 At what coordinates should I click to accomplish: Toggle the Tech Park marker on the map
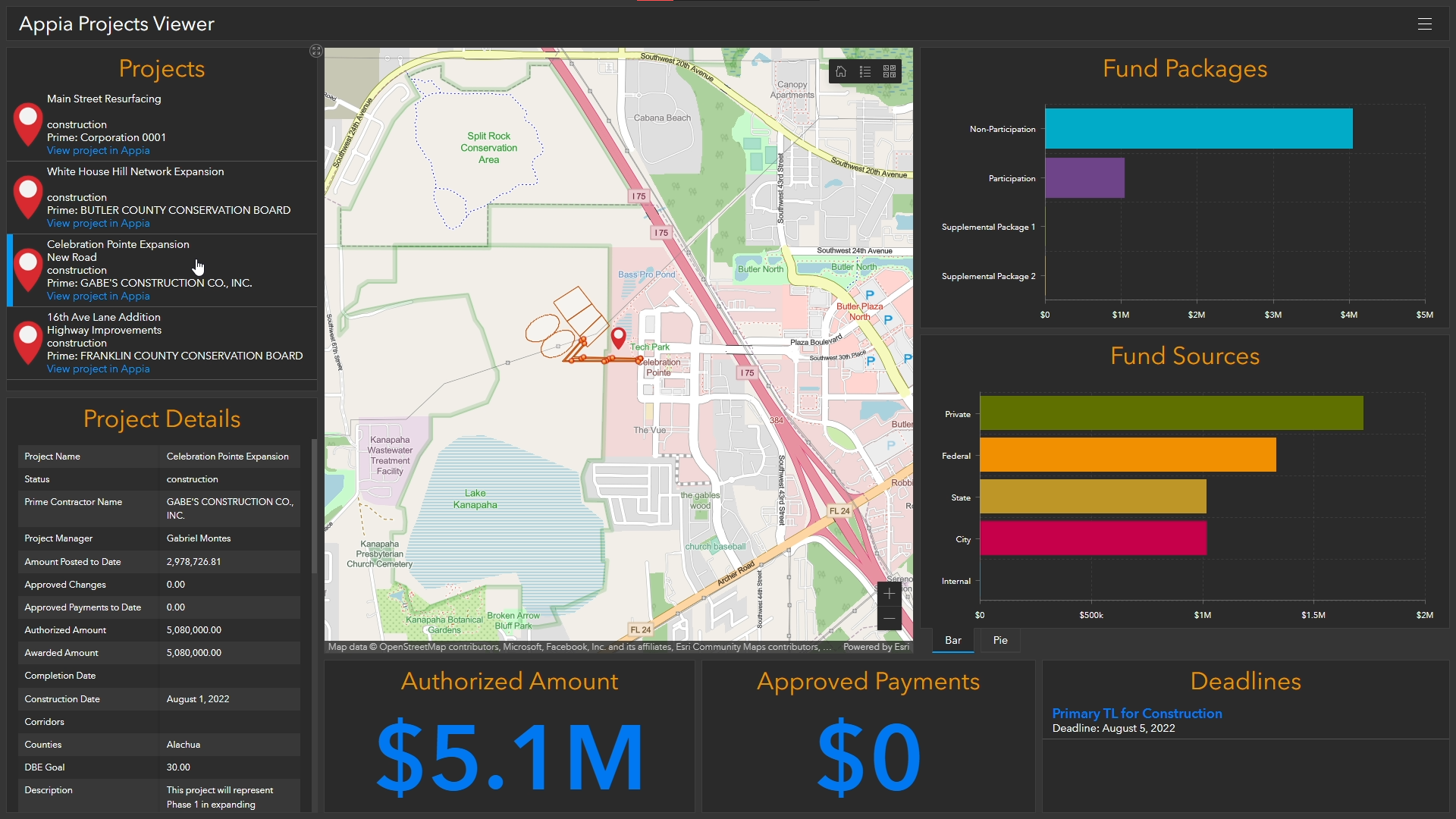coord(620,338)
